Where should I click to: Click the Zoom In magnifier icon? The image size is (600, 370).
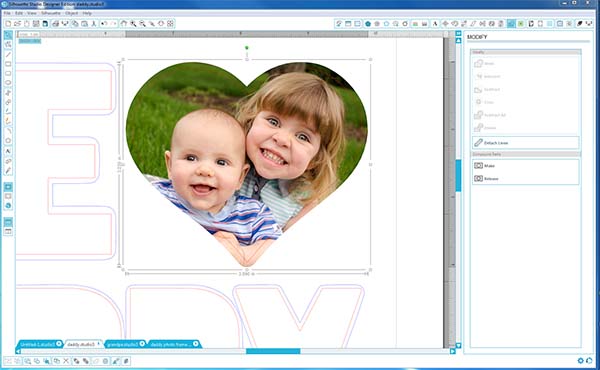(133, 24)
